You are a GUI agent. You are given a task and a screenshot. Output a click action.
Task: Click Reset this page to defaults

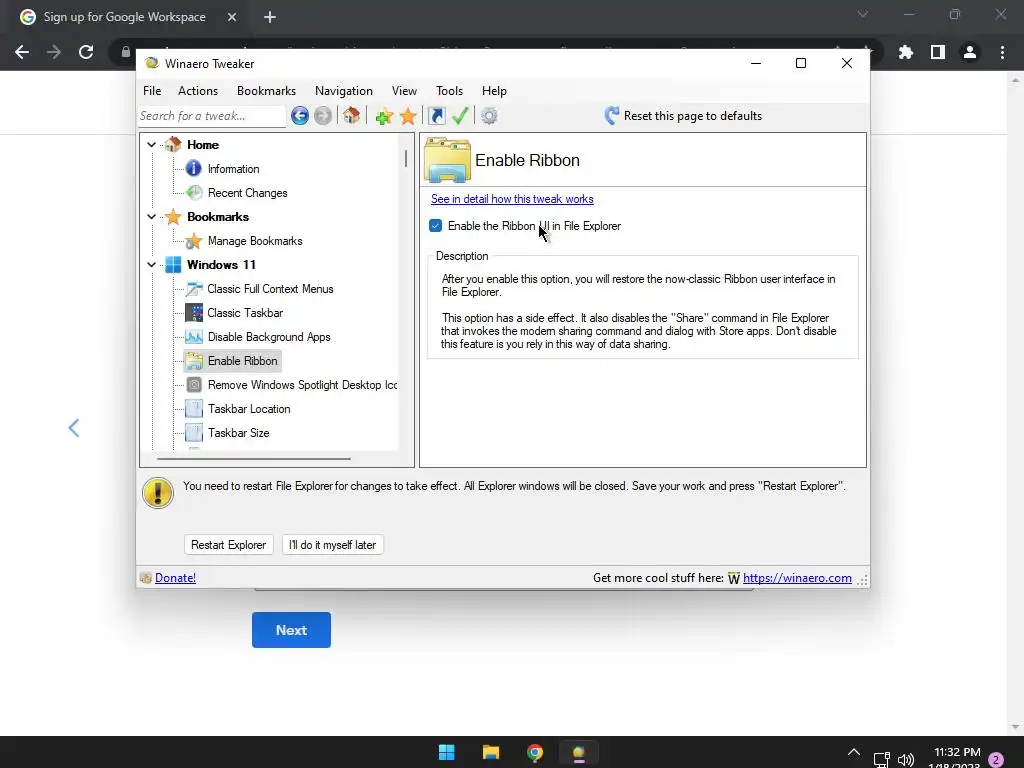[x=692, y=116]
